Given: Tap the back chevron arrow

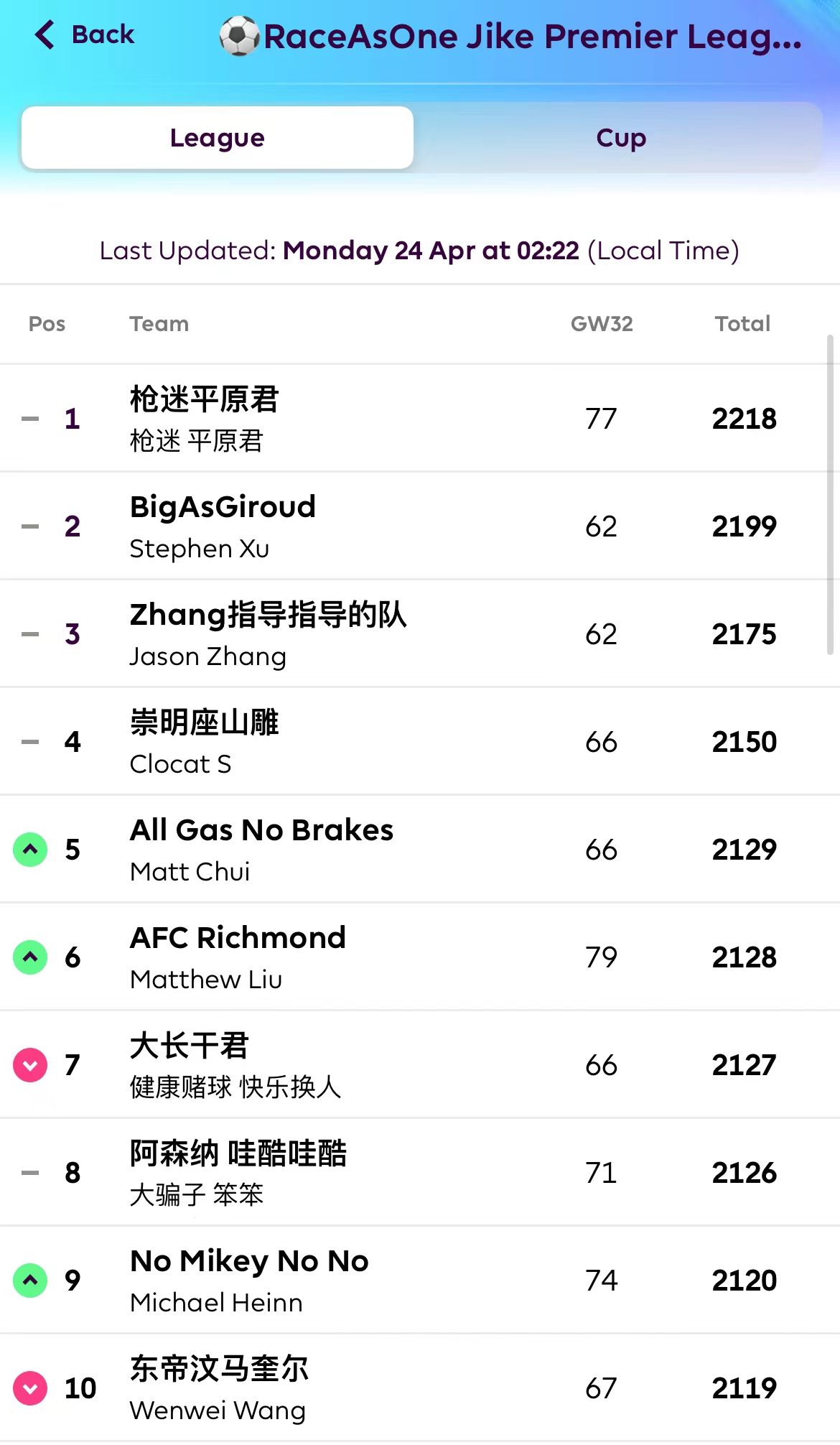Looking at the screenshot, I should [x=45, y=34].
